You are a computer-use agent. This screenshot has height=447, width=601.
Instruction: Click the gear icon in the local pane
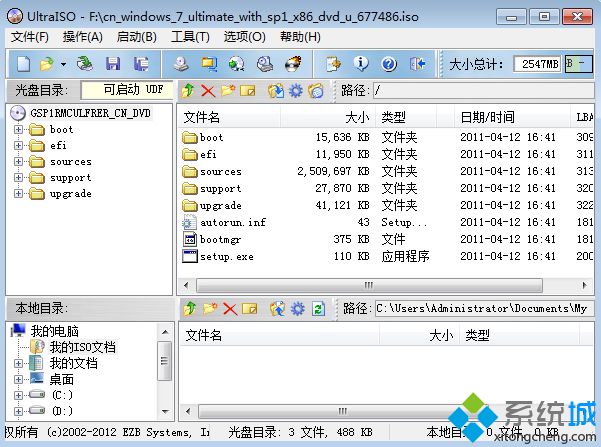(x=297, y=309)
